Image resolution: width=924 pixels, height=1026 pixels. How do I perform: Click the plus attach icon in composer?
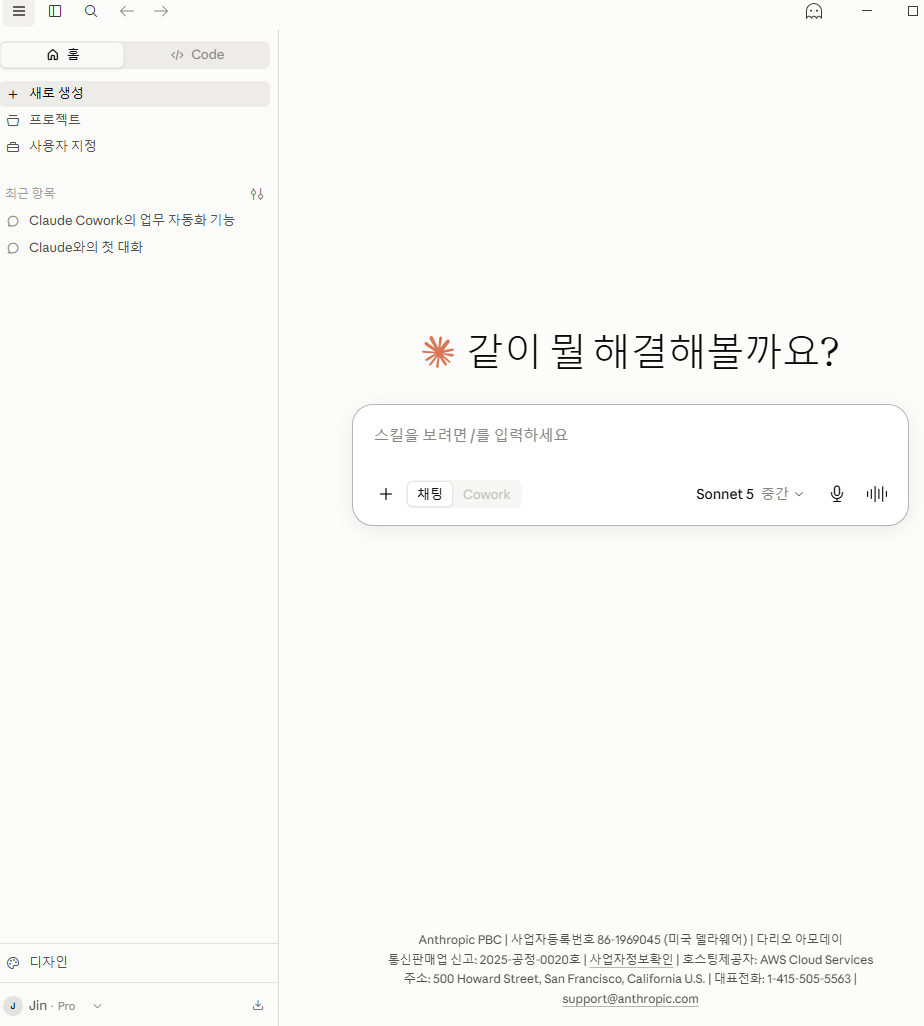(x=386, y=494)
